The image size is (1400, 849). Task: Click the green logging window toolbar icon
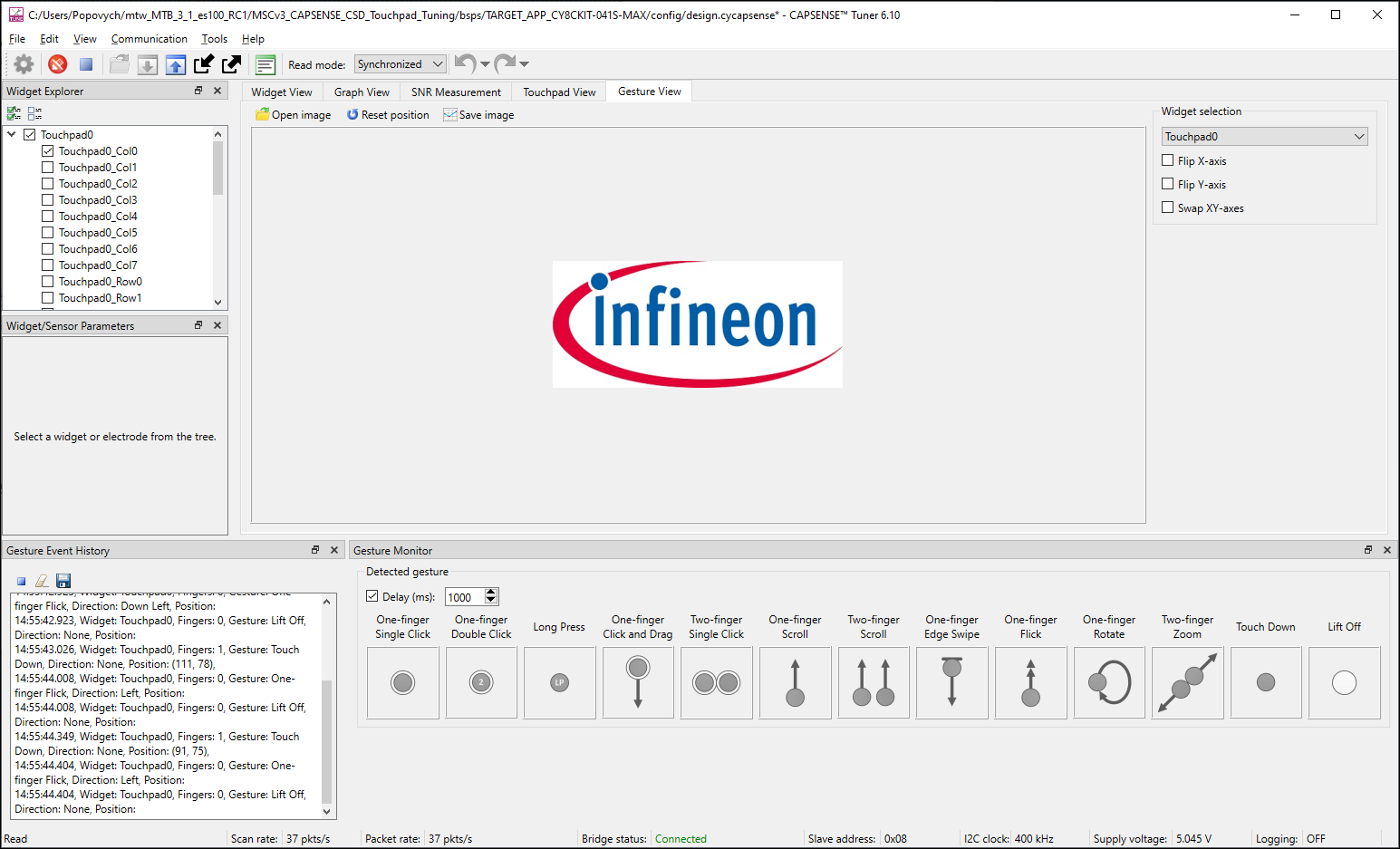tap(266, 64)
